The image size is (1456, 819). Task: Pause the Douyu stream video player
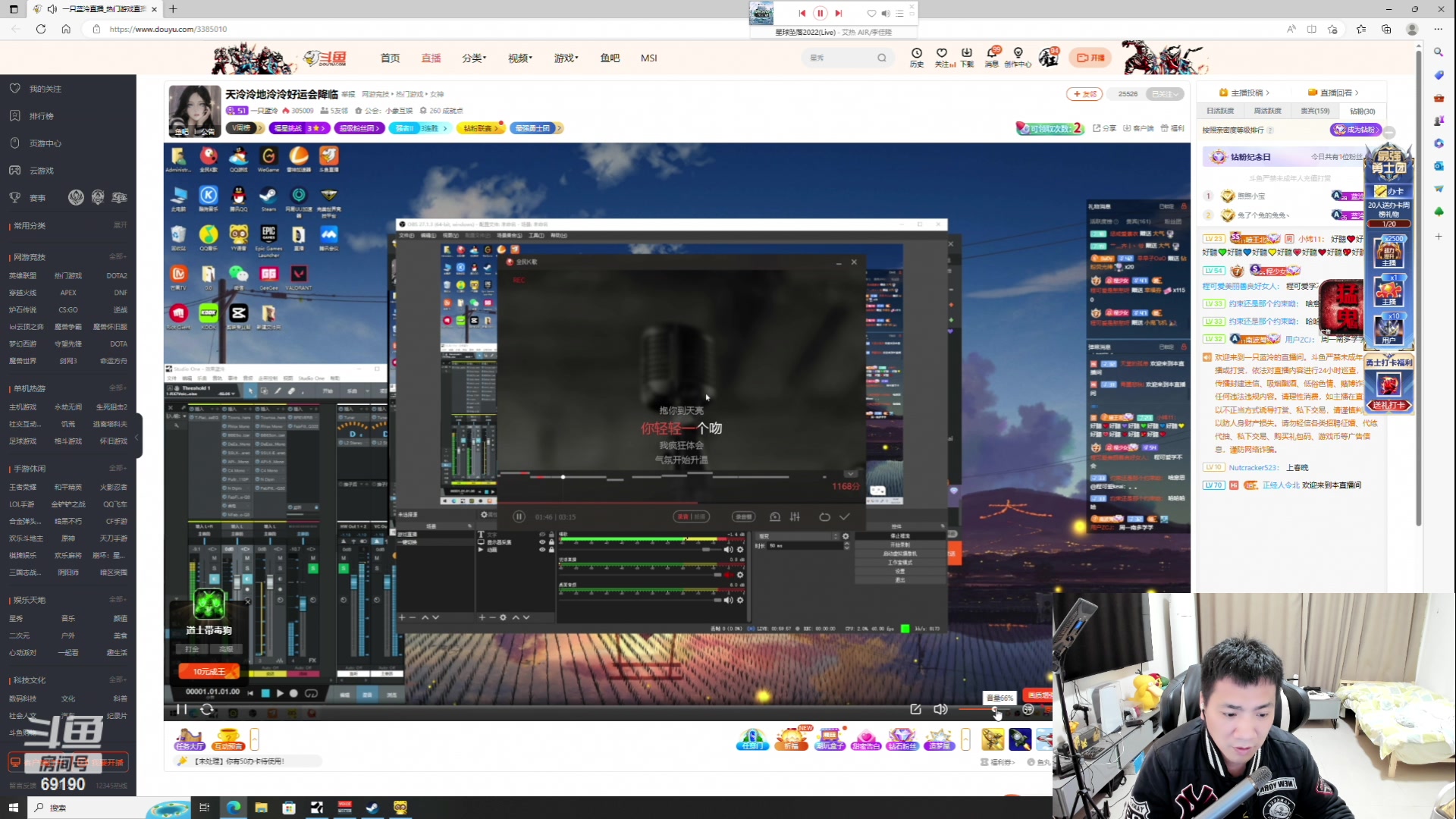182,709
